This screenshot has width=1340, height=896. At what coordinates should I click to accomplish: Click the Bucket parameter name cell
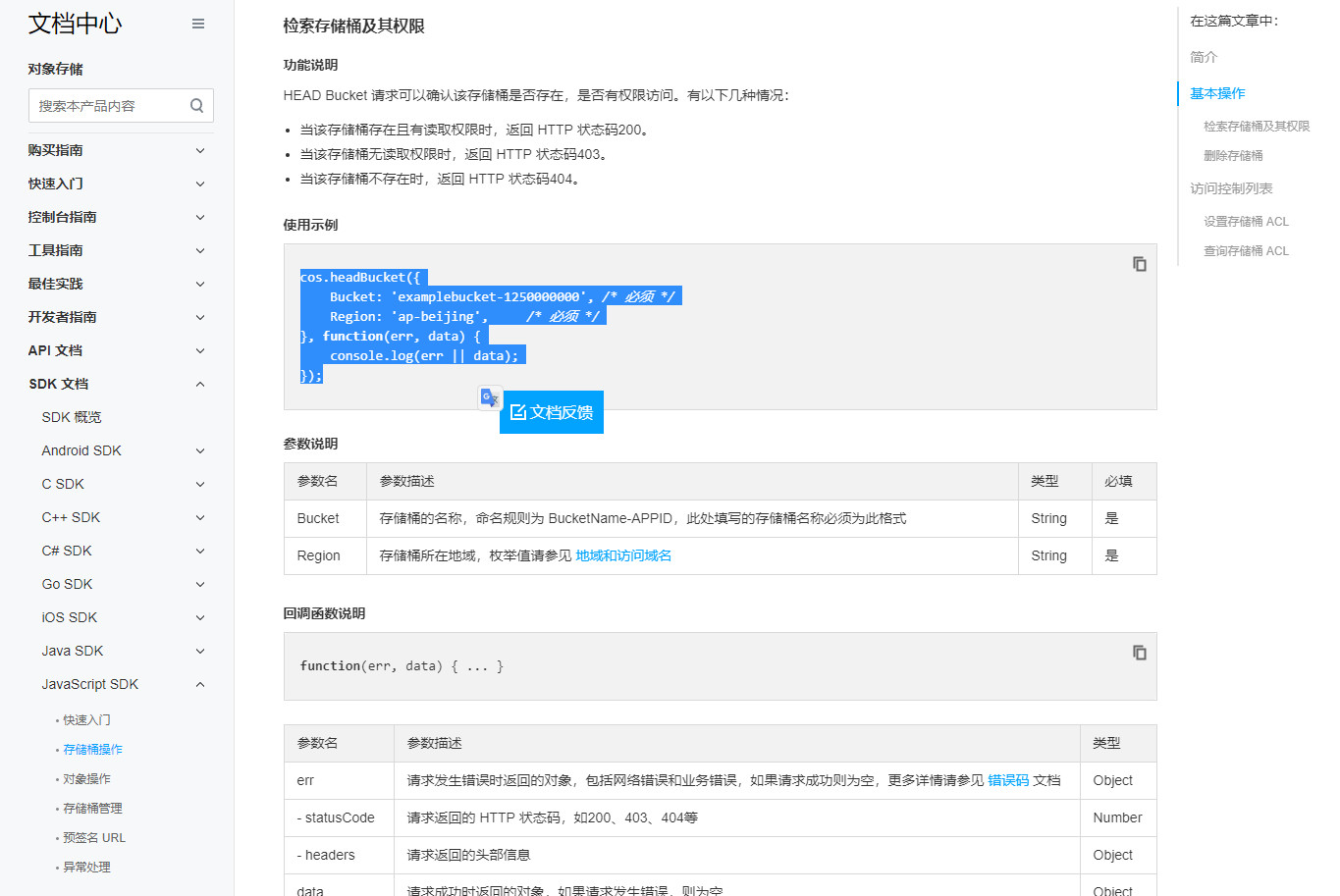coord(325,518)
